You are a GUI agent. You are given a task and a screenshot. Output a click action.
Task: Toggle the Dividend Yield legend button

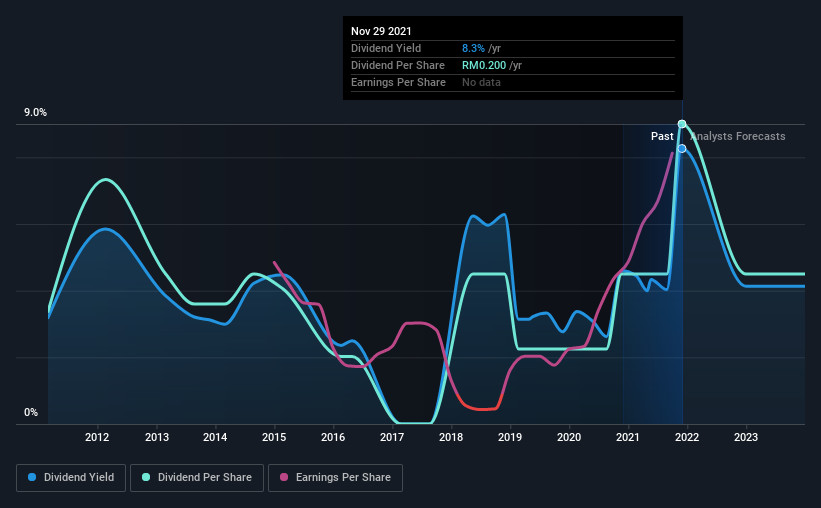point(71,478)
